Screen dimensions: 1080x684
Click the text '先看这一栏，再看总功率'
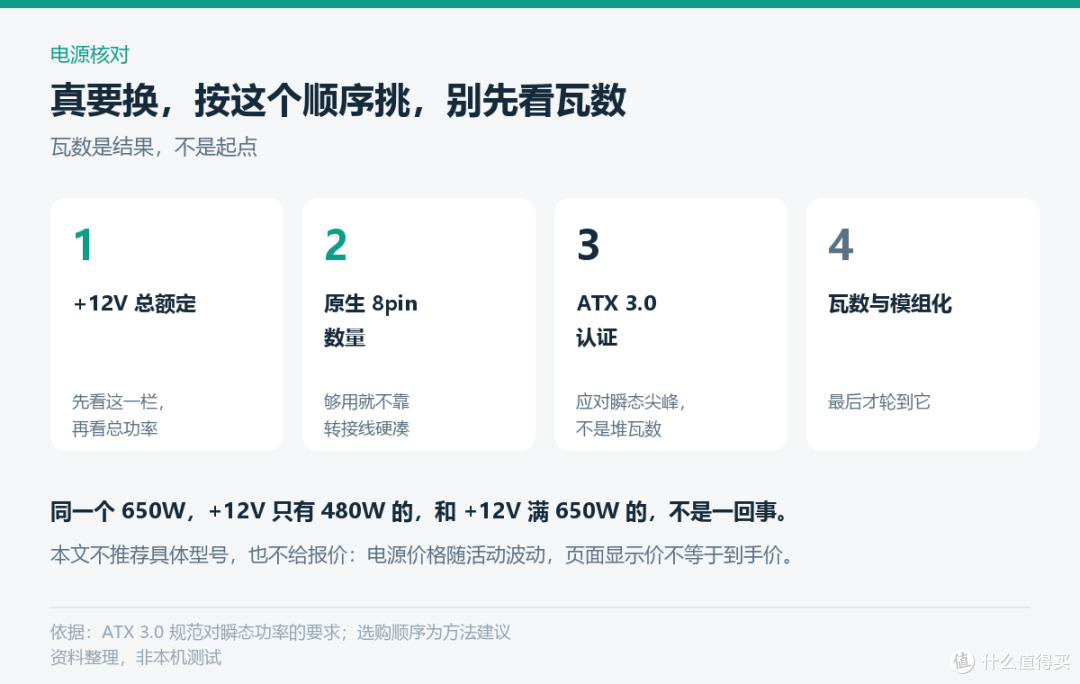118,415
